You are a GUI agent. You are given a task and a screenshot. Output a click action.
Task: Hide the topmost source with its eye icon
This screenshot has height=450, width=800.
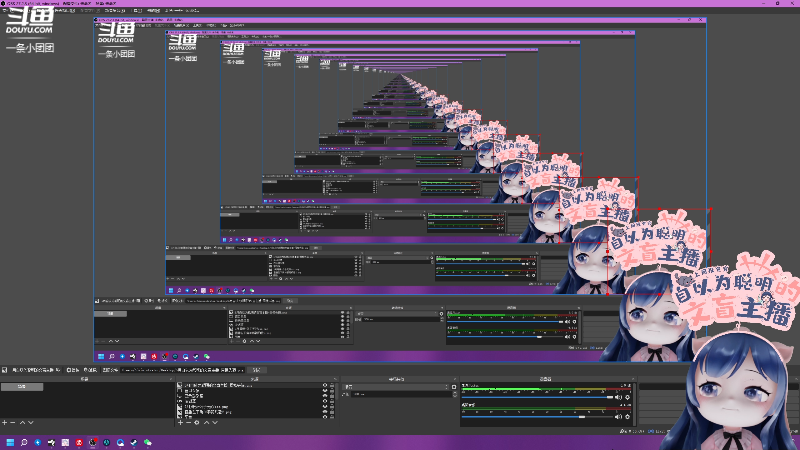pos(324,385)
